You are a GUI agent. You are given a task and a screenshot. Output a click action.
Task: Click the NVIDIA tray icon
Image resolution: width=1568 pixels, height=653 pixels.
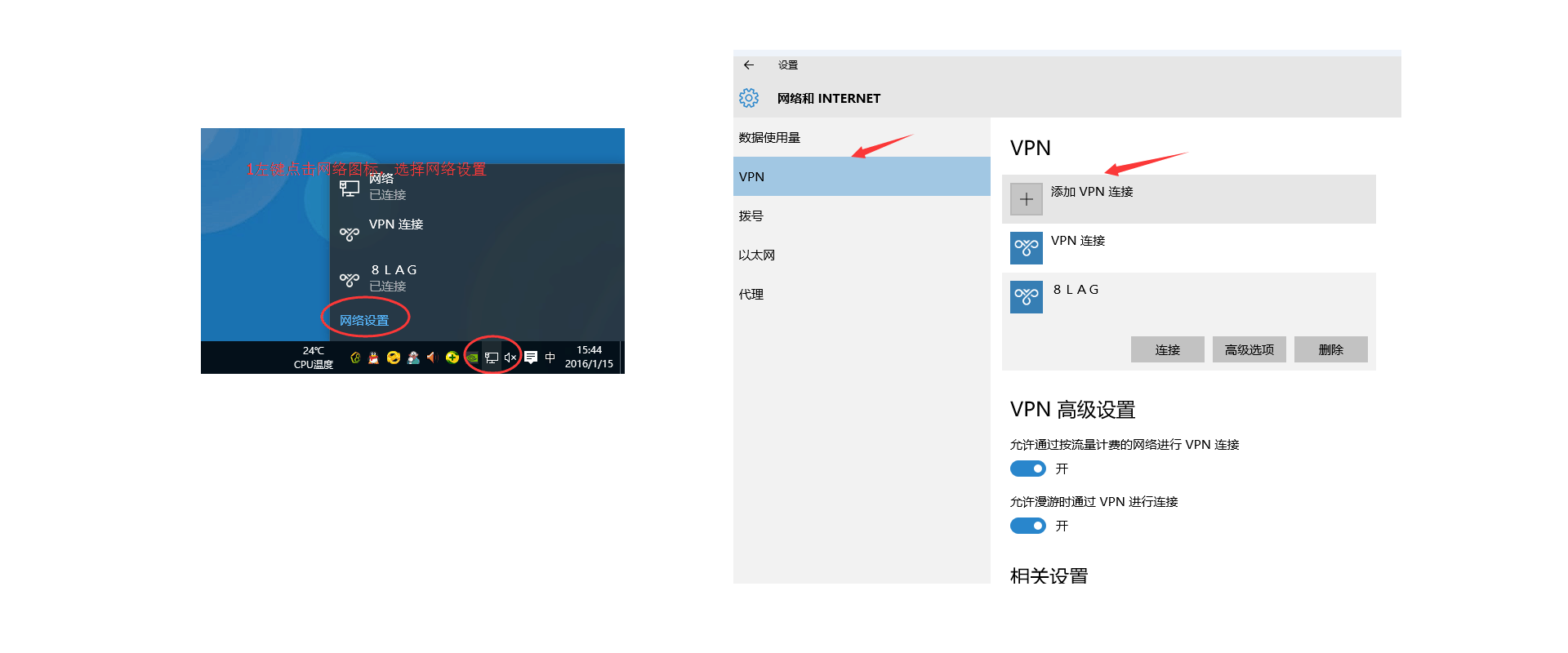tap(472, 358)
